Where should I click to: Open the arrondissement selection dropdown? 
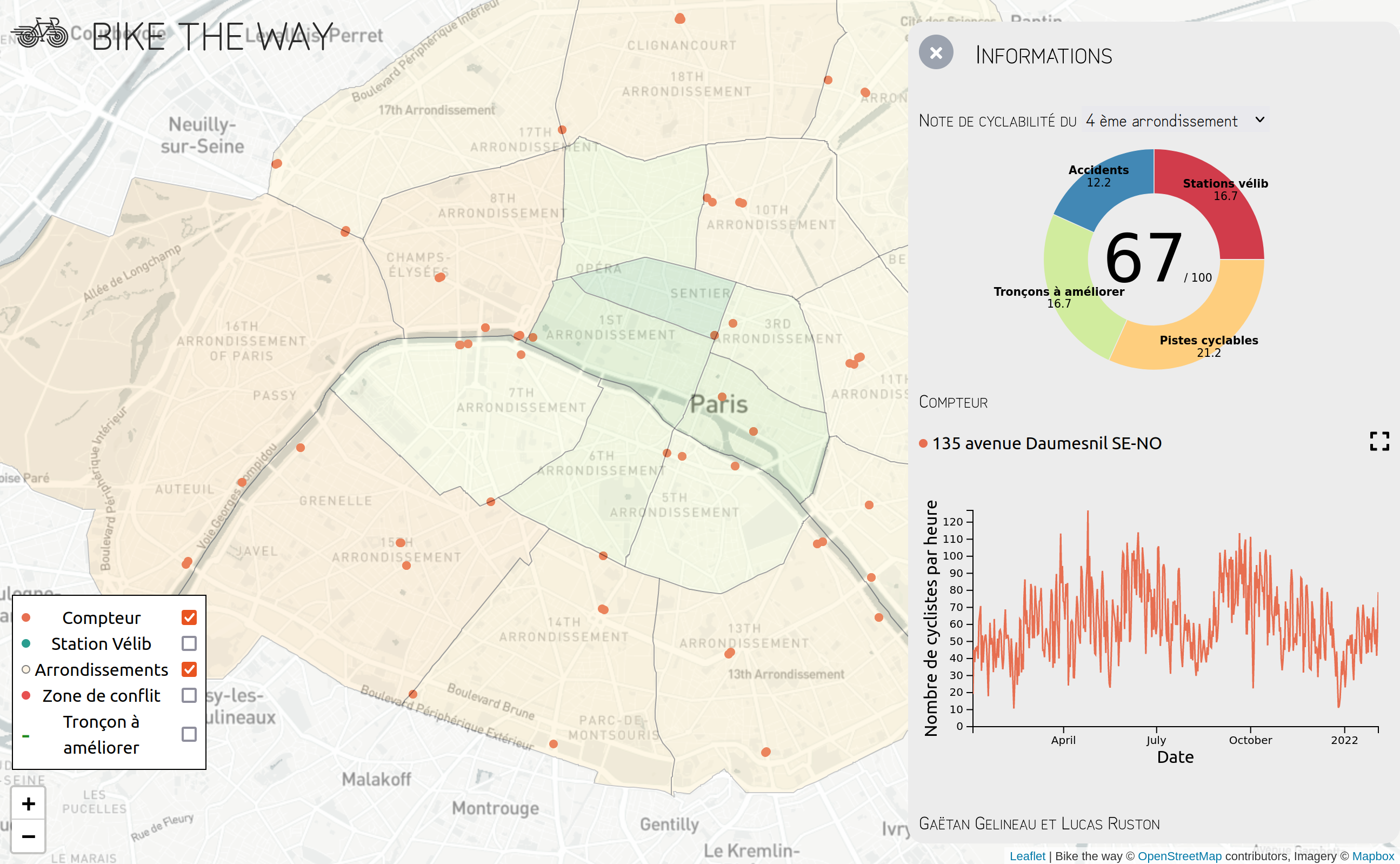pyautogui.click(x=1174, y=121)
